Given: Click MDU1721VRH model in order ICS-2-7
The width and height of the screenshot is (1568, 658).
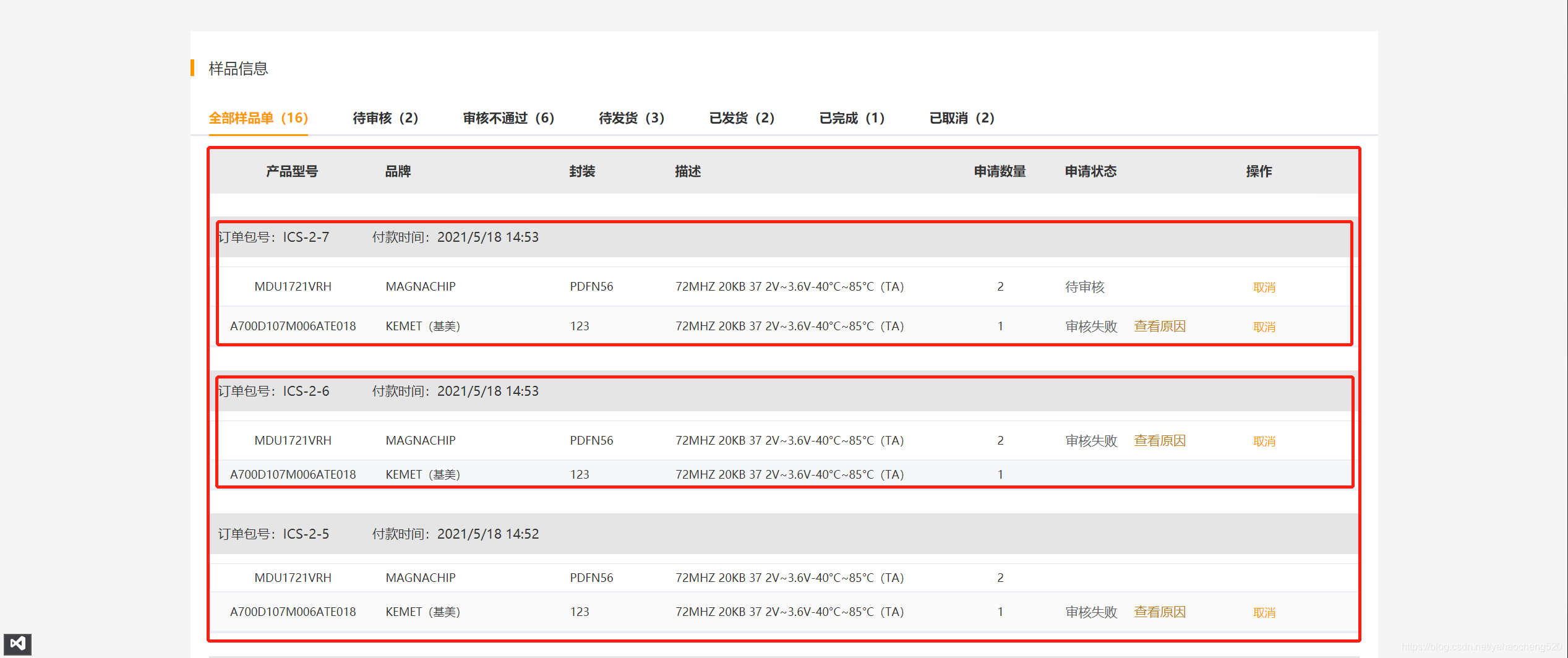Looking at the screenshot, I should tap(293, 286).
